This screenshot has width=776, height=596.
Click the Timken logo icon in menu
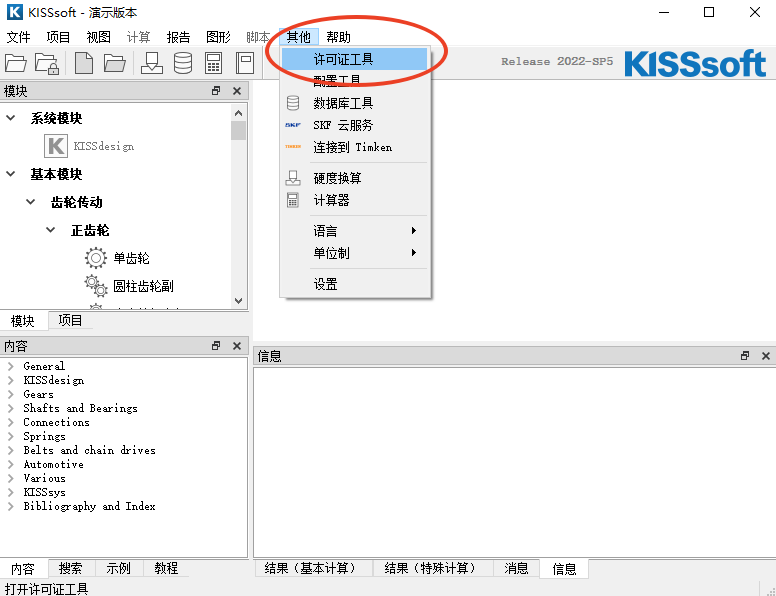pyautogui.click(x=293, y=147)
